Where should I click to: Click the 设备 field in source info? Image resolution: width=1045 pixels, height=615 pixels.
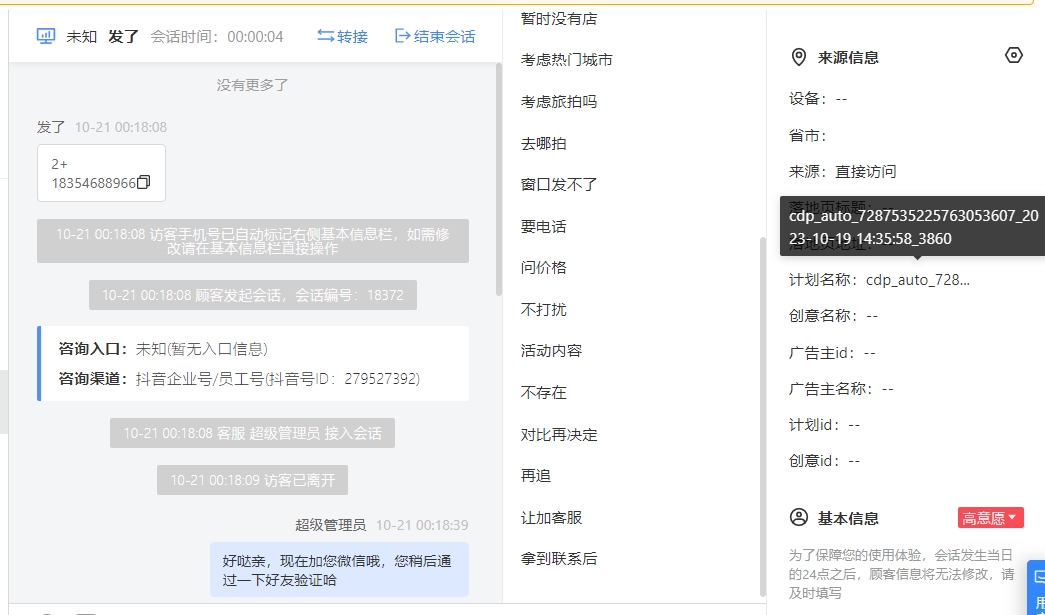(x=818, y=99)
